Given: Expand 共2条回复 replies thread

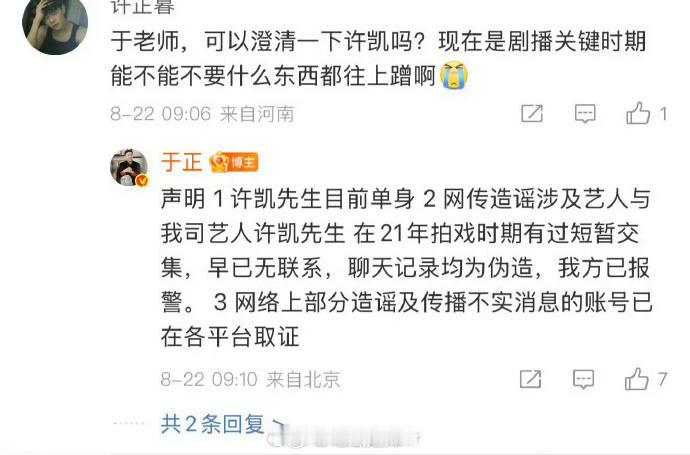Looking at the screenshot, I should pyautogui.click(x=212, y=424).
